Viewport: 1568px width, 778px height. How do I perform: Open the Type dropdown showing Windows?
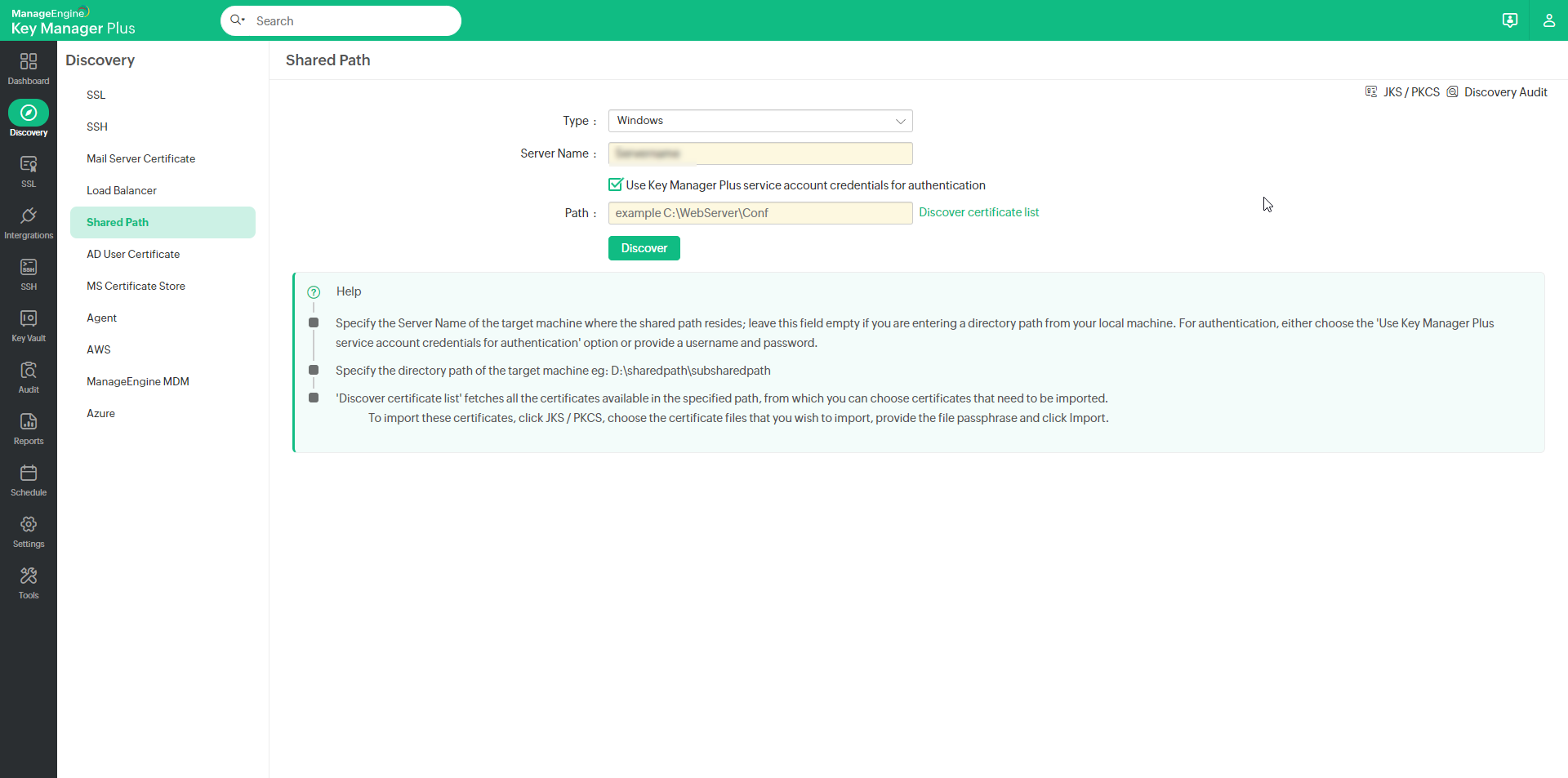(759, 120)
